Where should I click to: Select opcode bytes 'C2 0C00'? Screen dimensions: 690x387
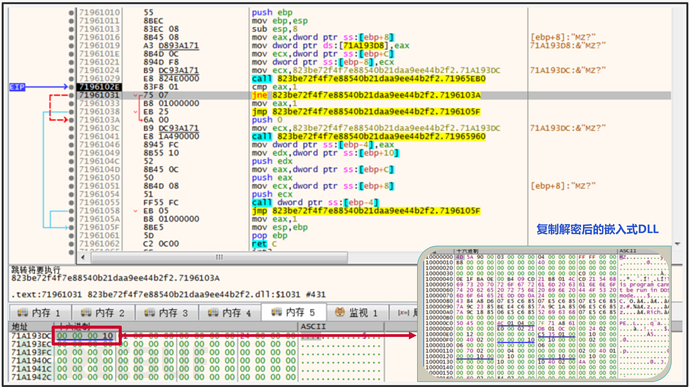[x=161, y=244]
